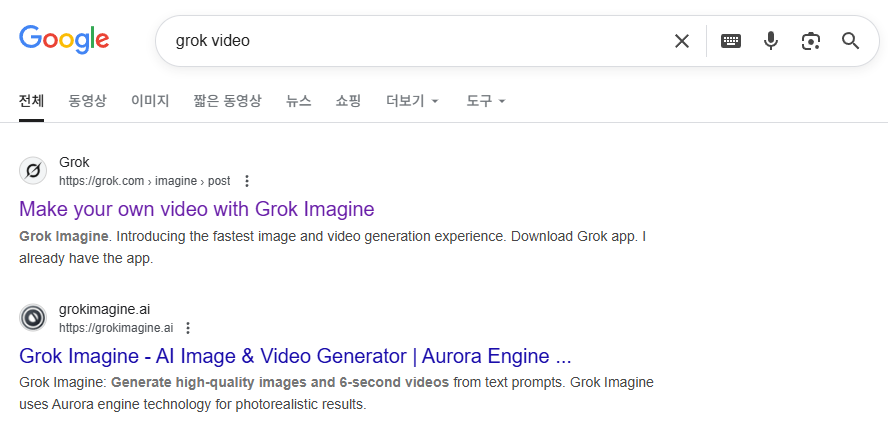888x439 pixels.
Task: Open three-dot menu for grok.com result
Action: [x=247, y=181]
